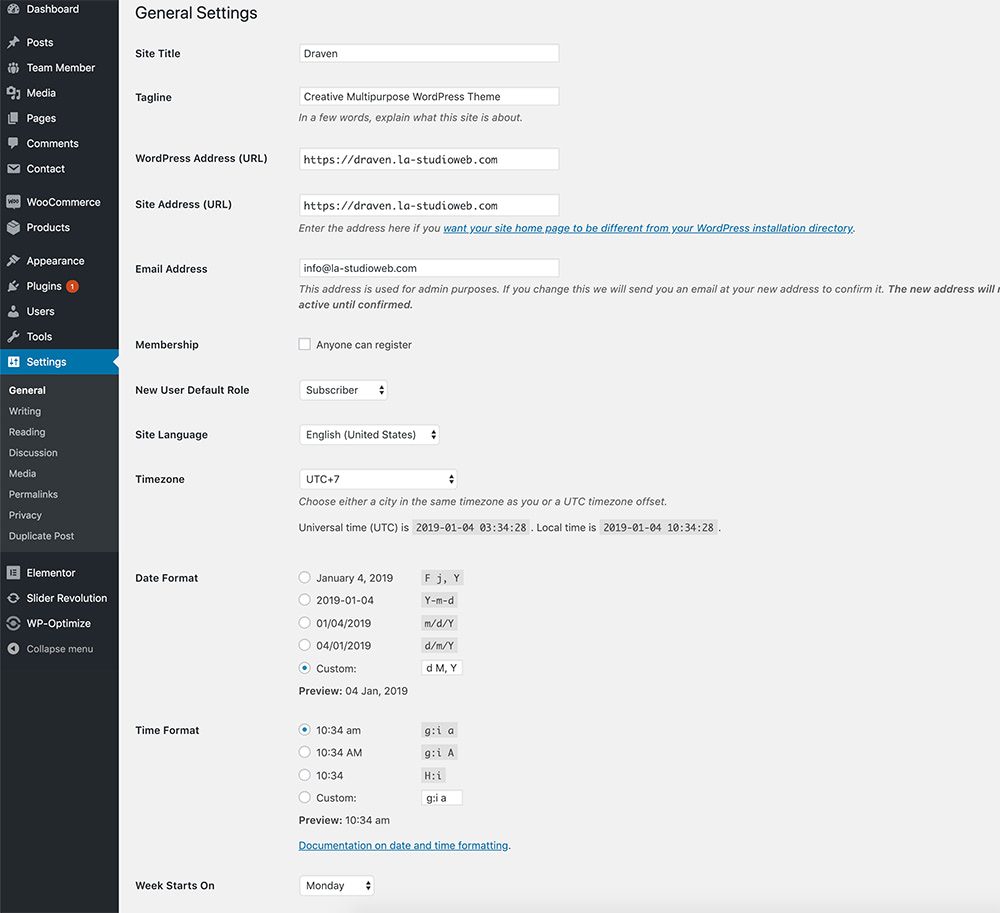1000x913 pixels.
Task: Click the Plugins plug icon
Action: tap(13, 286)
